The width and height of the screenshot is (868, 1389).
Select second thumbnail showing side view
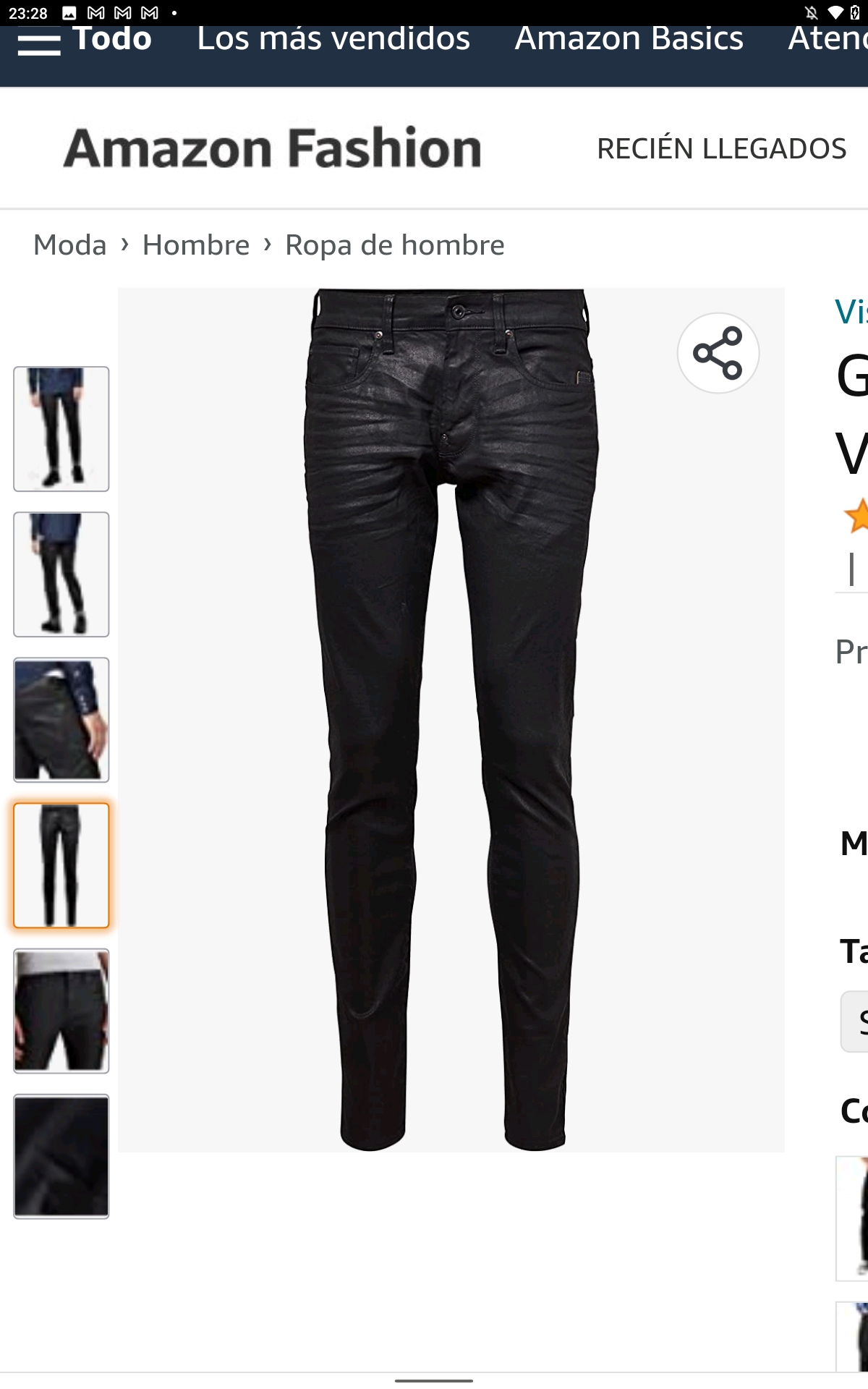pyautogui.click(x=61, y=574)
